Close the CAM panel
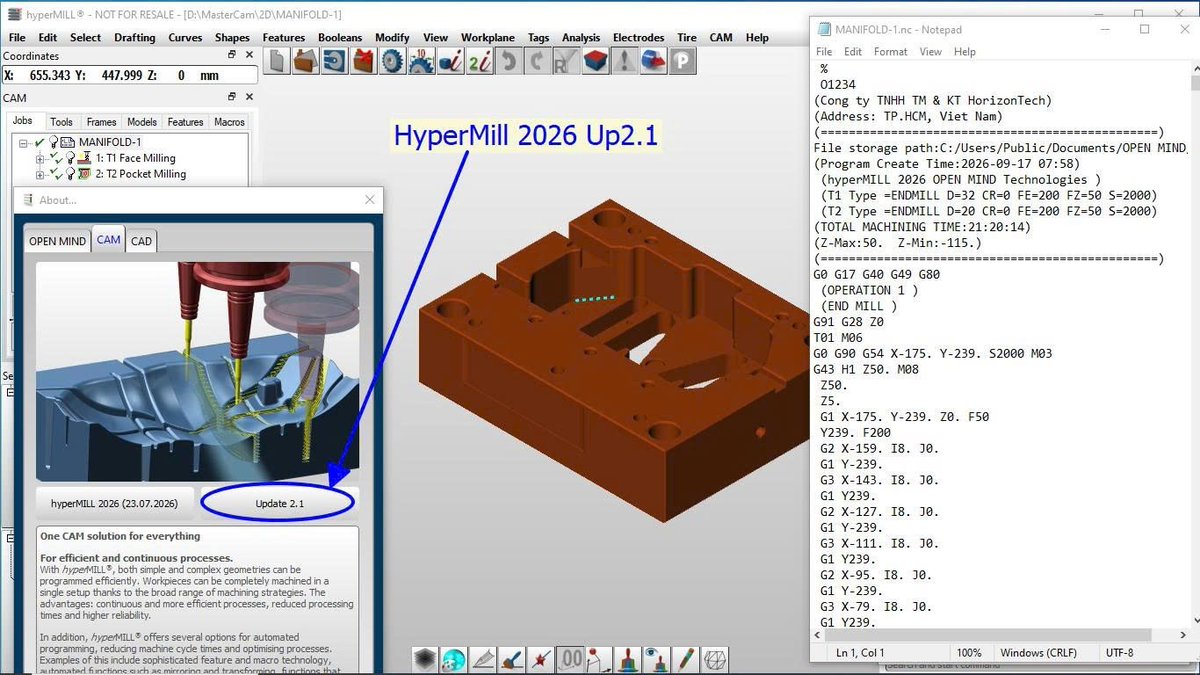 [x=248, y=98]
